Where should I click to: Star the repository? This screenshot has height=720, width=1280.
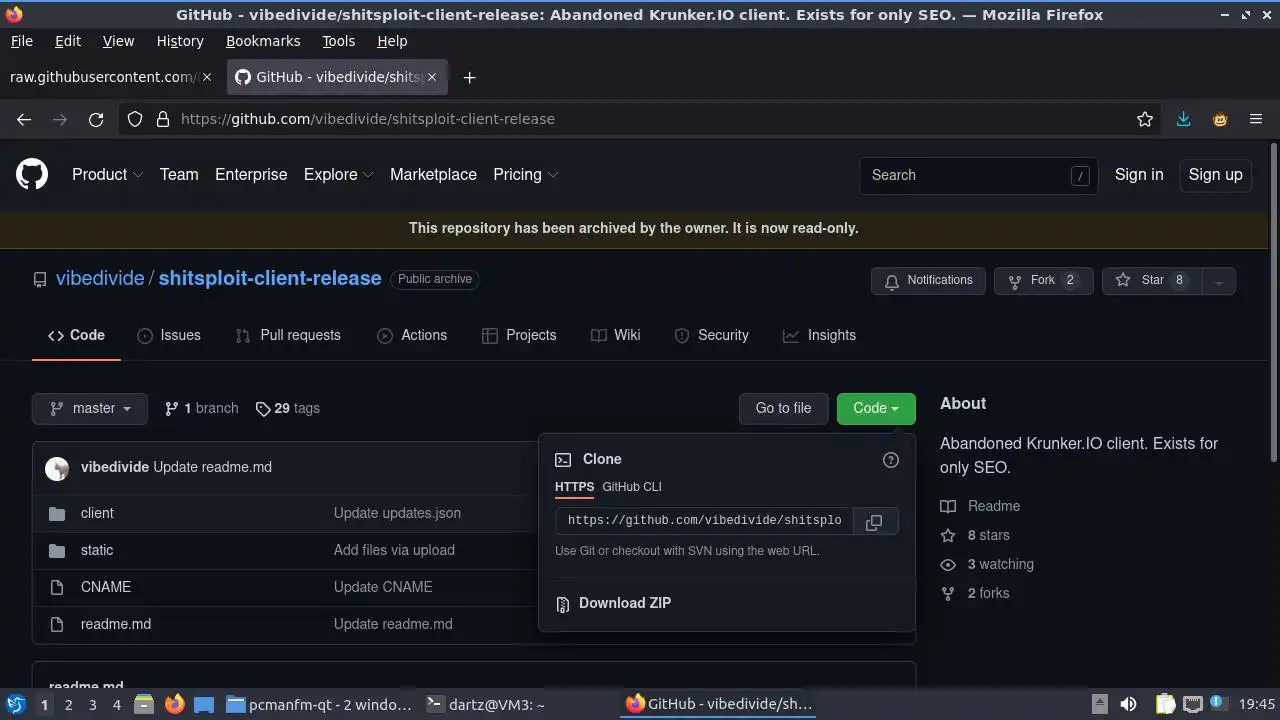tap(1152, 281)
